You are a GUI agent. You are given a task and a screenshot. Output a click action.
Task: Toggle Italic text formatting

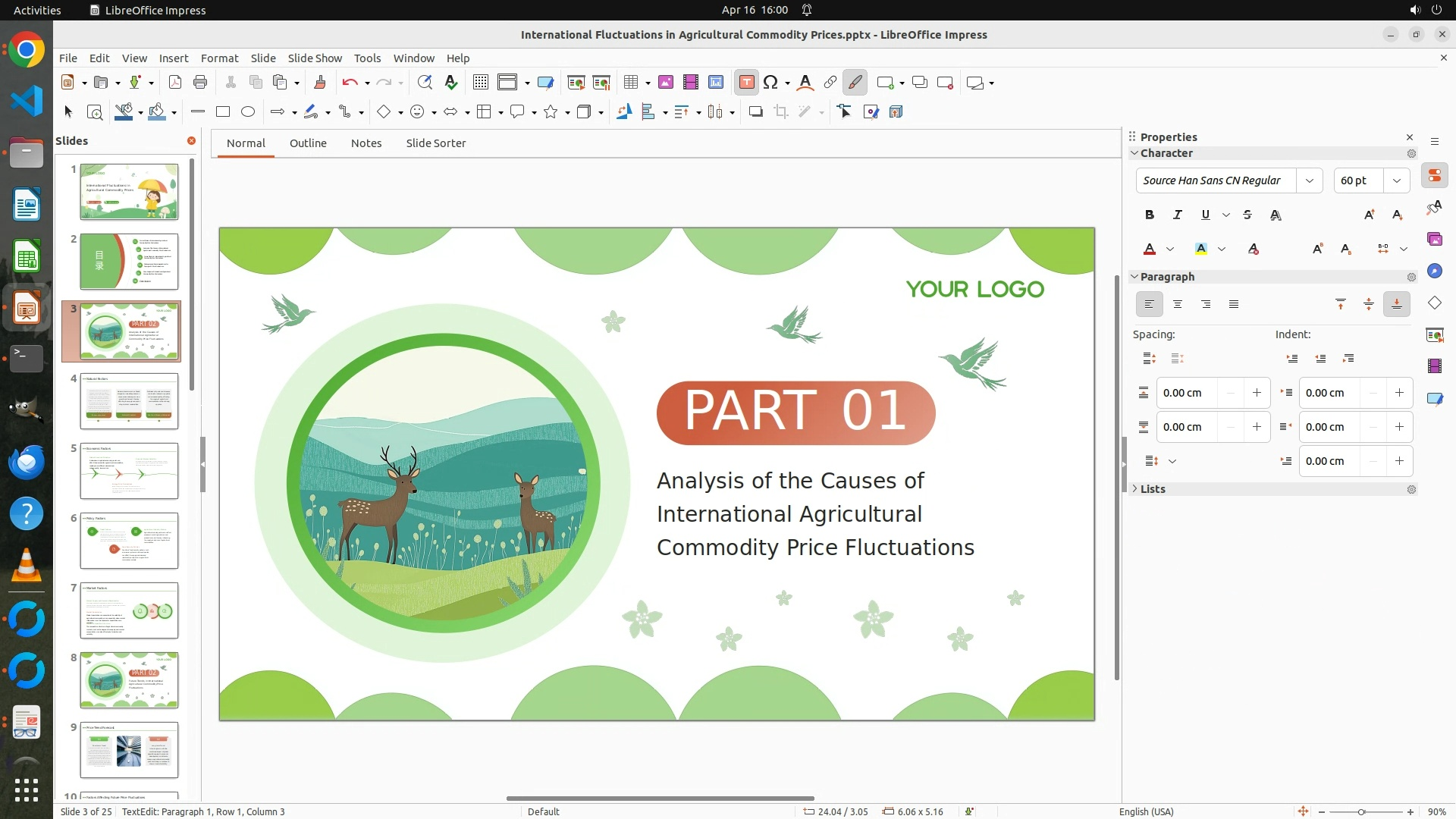point(1178,215)
